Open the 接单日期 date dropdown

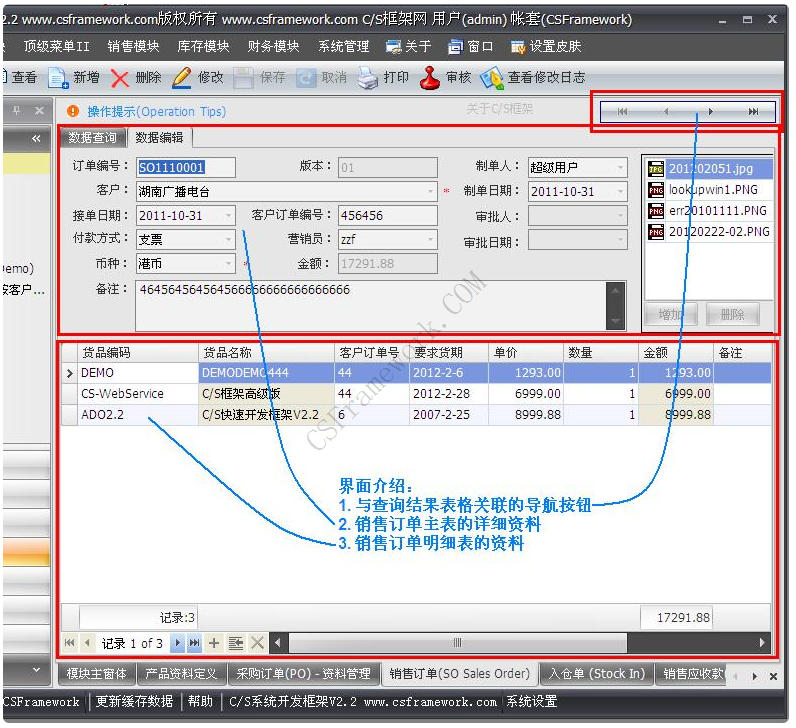(228, 216)
